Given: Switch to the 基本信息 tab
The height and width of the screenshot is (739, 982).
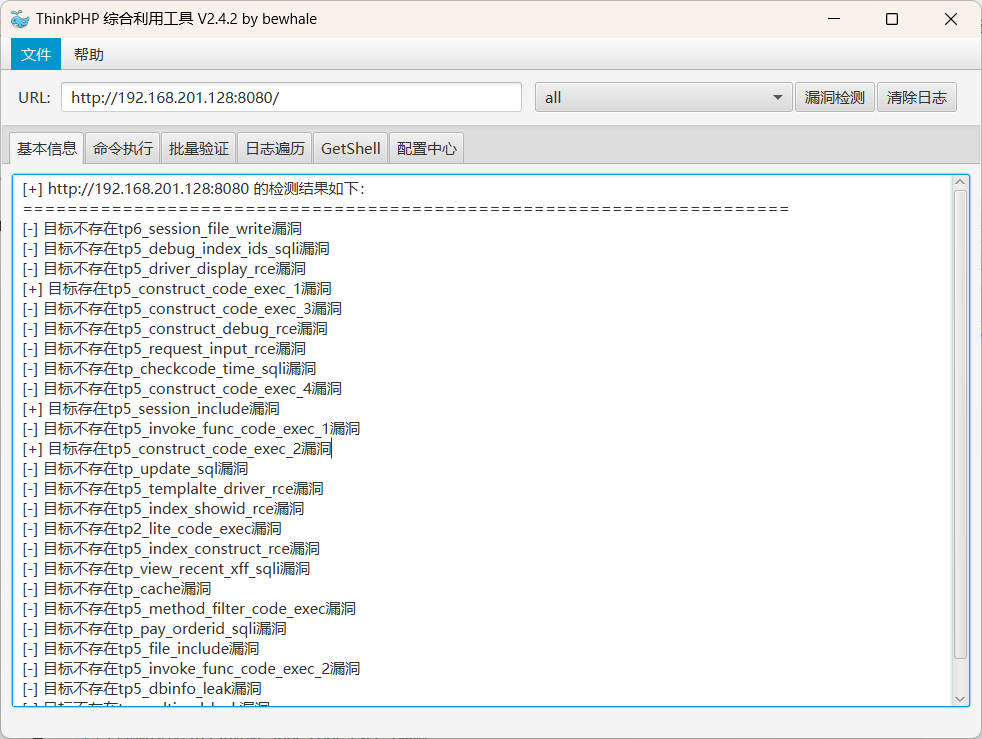Looking at the screenshot, I should (47, 148).
